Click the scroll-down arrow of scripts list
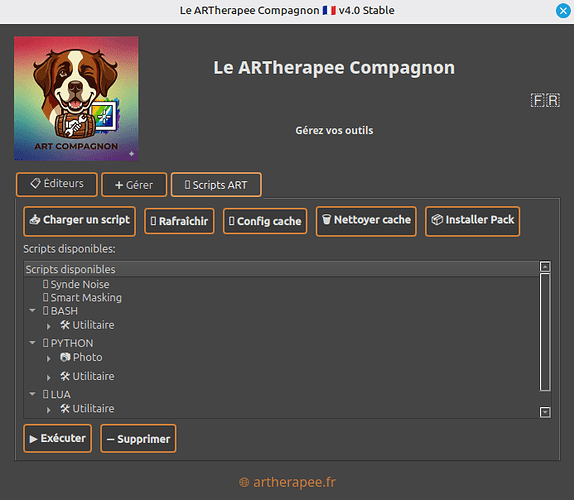This screenshot has width=574, height=500. click(545, 412)
